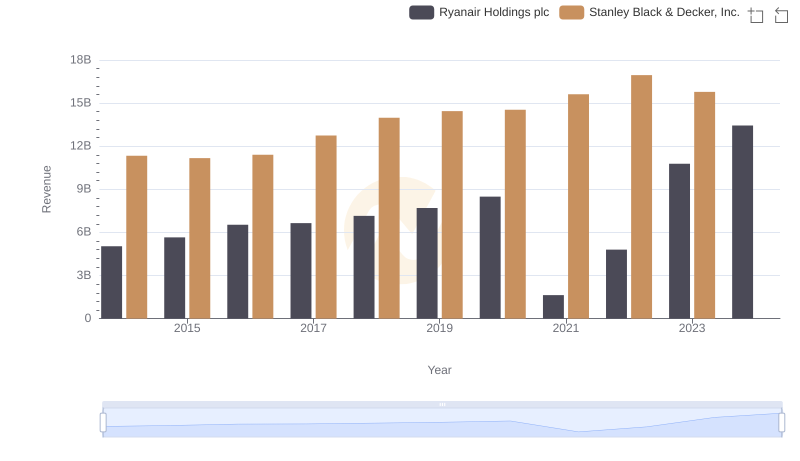This screenshot has height=461, width=800.
Task: Click last Ryanair bar after 2023
Action: [x=742, y=222]
